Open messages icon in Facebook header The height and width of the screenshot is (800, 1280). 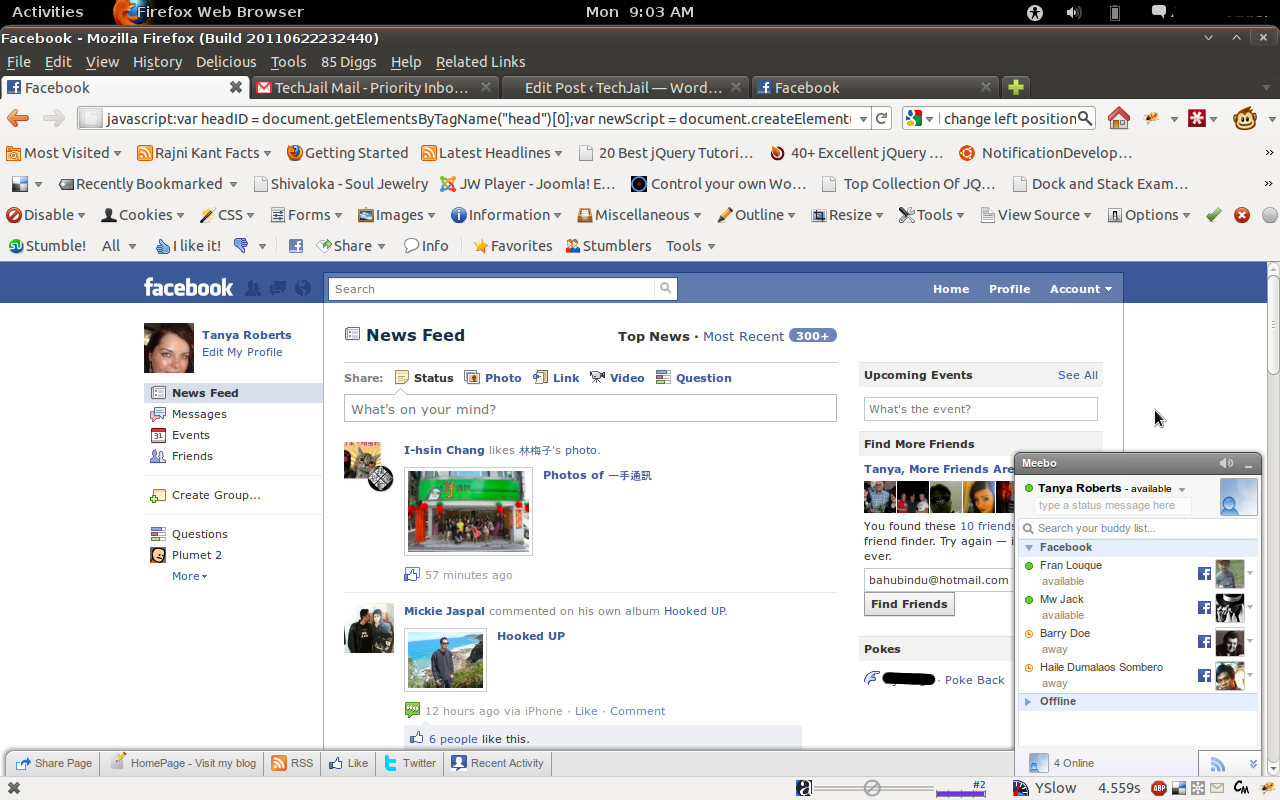278,289
